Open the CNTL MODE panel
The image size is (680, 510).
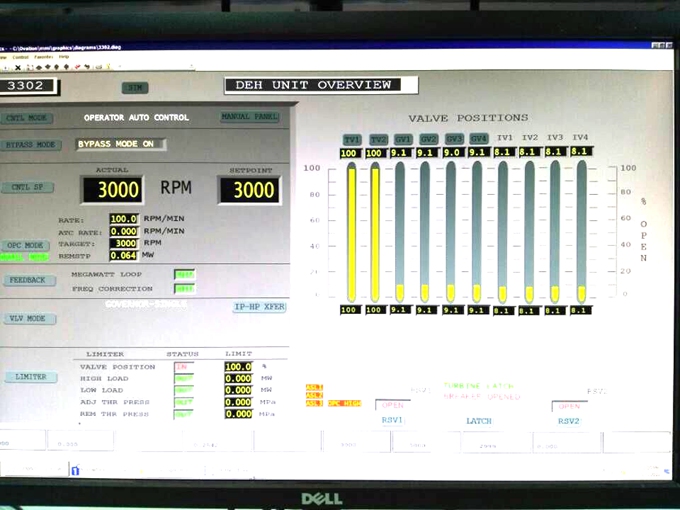pos(27,117)
